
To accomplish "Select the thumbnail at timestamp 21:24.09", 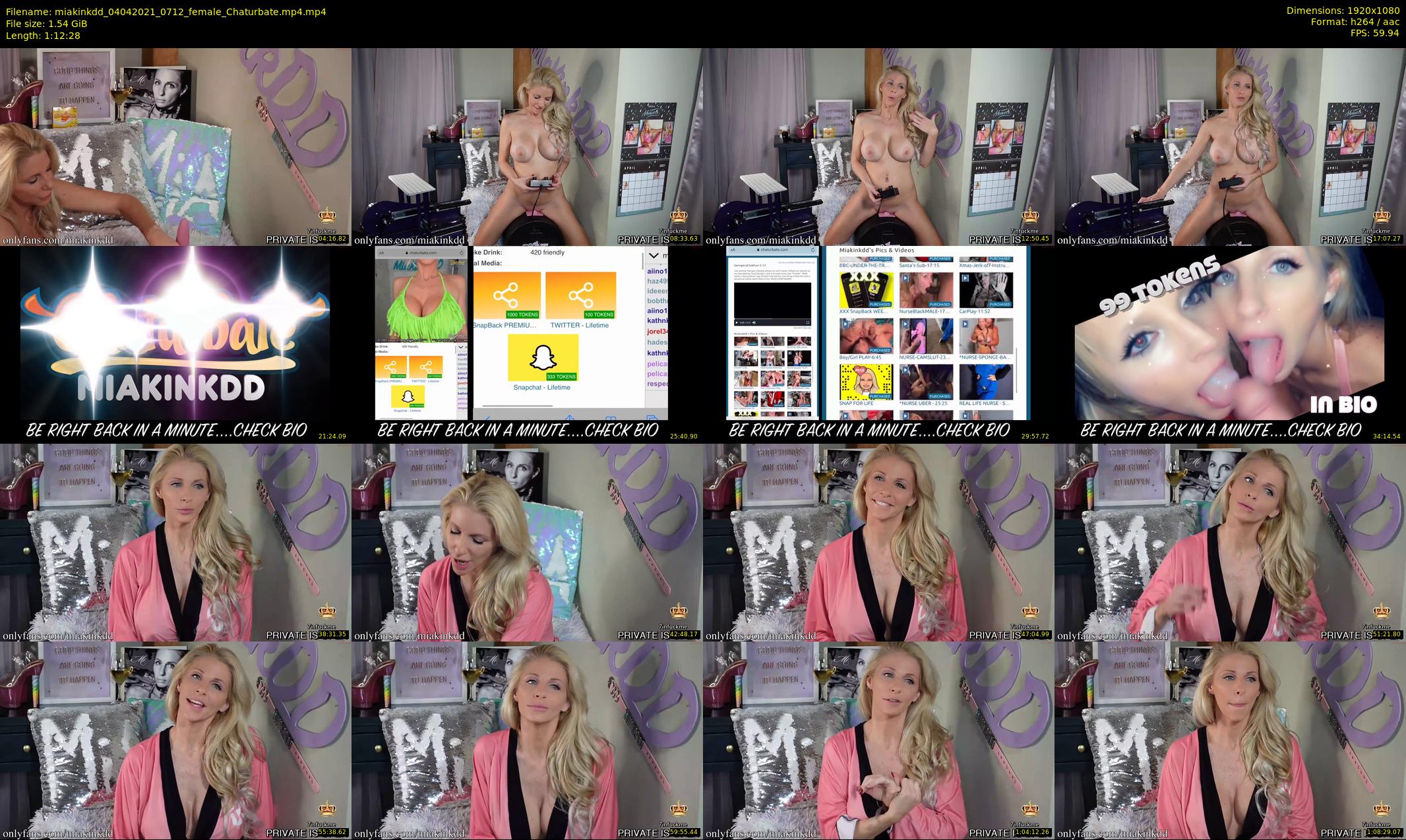I will tap(175, 344).
